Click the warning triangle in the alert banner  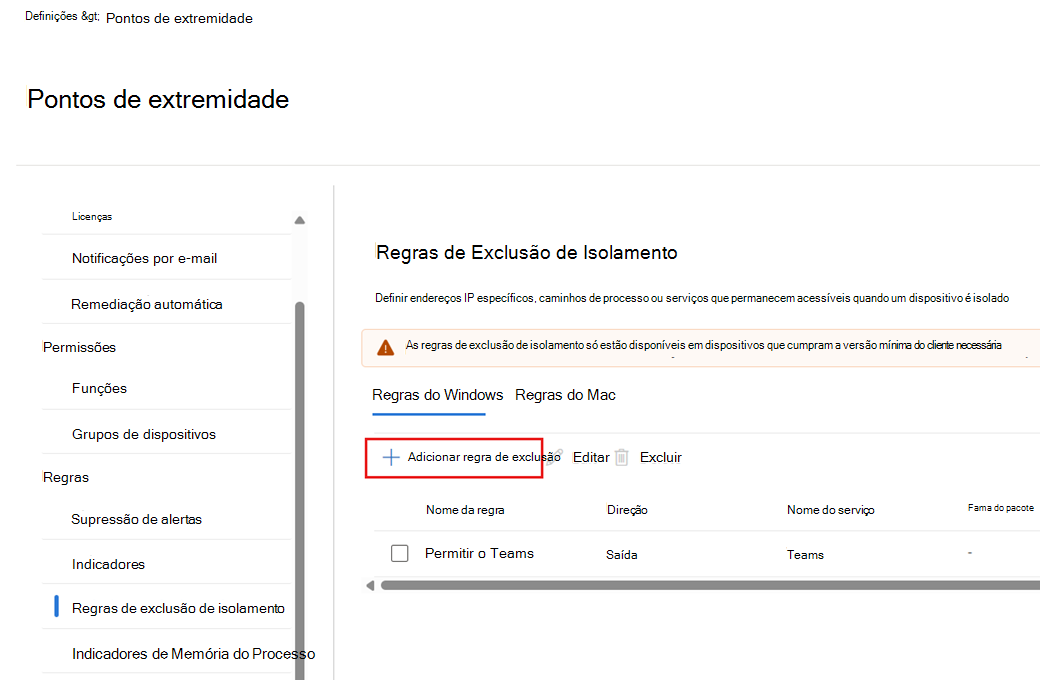point(385,347)
